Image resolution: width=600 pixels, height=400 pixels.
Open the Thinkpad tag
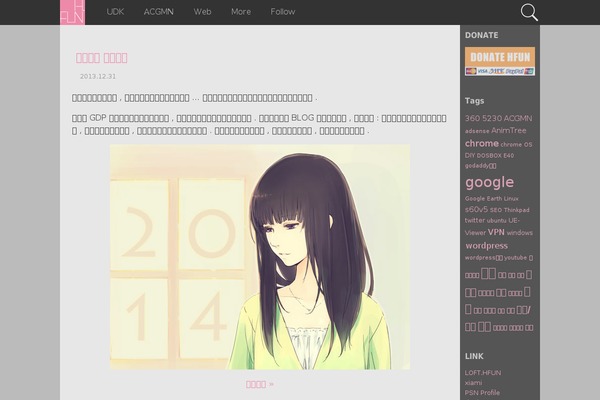click(x=517, y=210)
